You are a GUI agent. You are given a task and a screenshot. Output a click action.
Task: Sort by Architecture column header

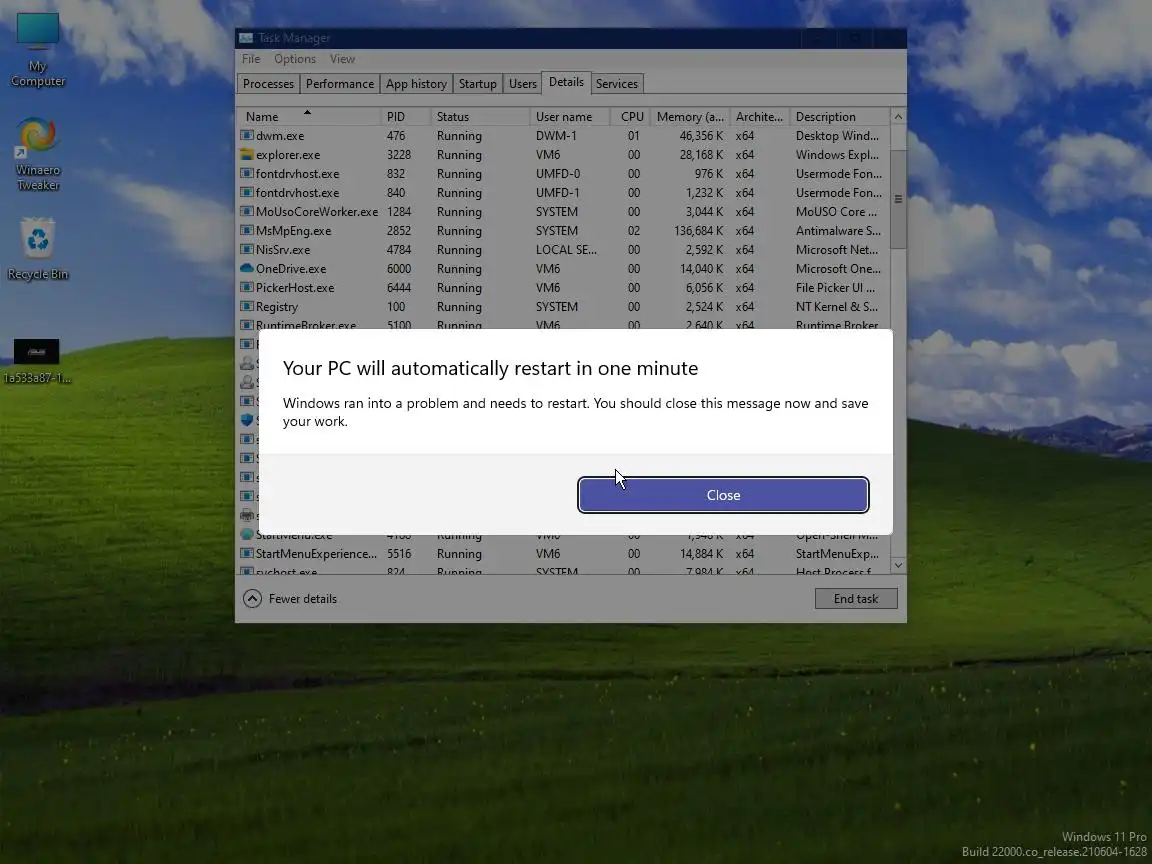[760, 117]
